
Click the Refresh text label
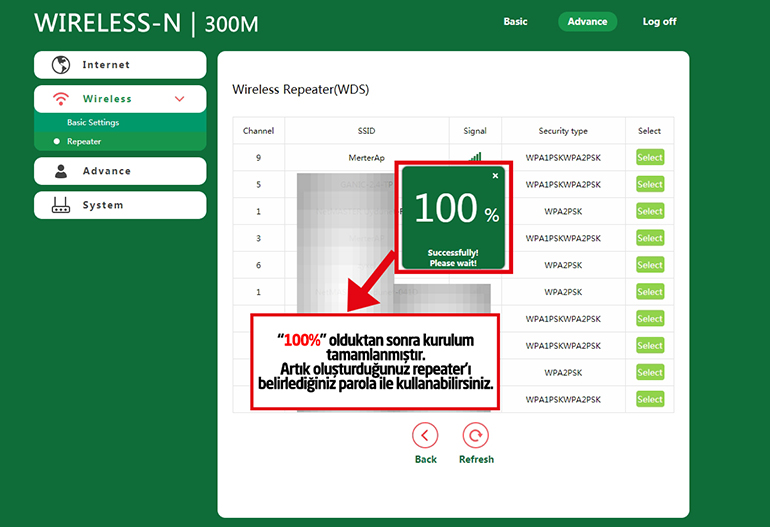tap(476, 459)
